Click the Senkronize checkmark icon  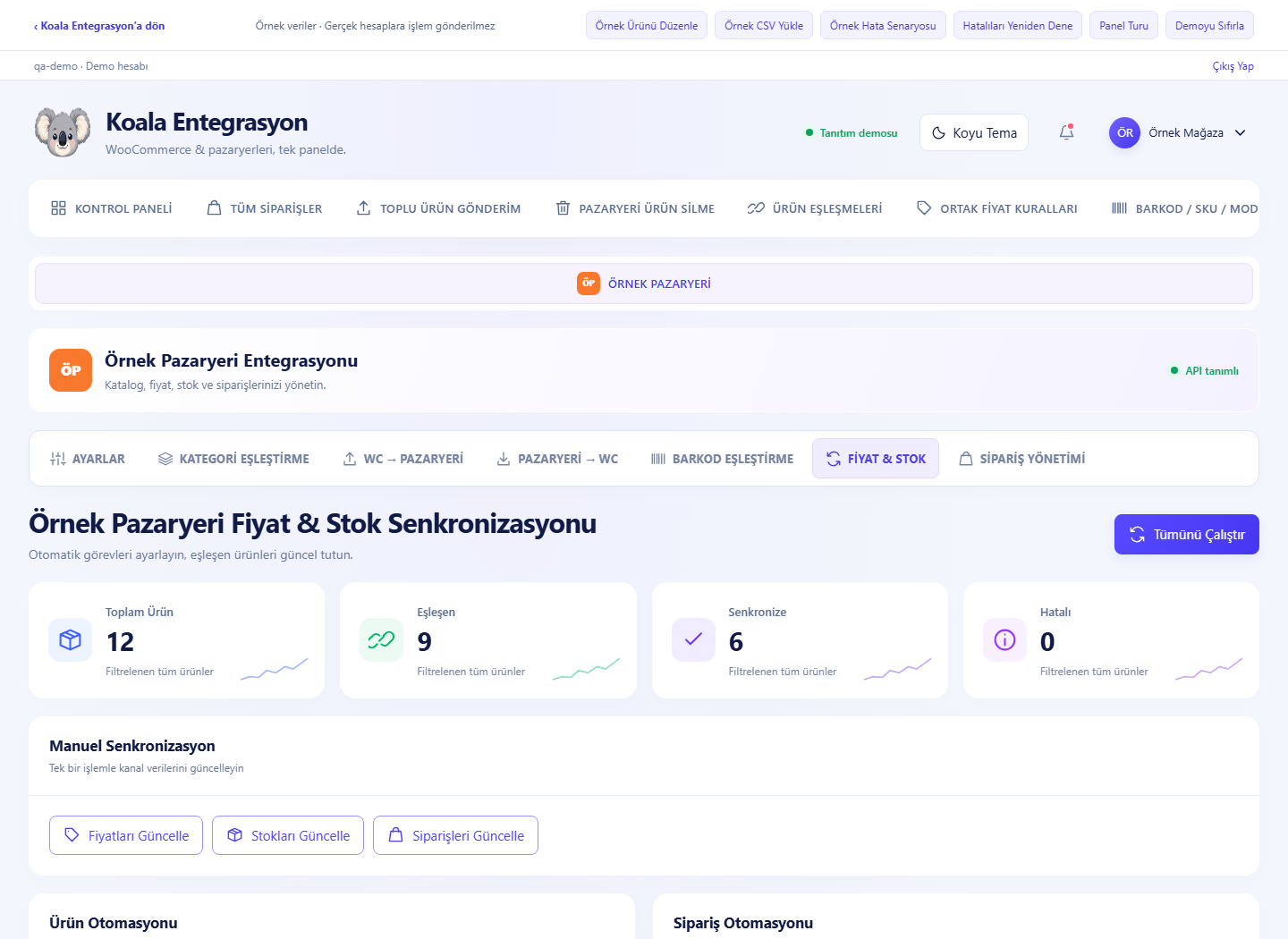(693, 639)
